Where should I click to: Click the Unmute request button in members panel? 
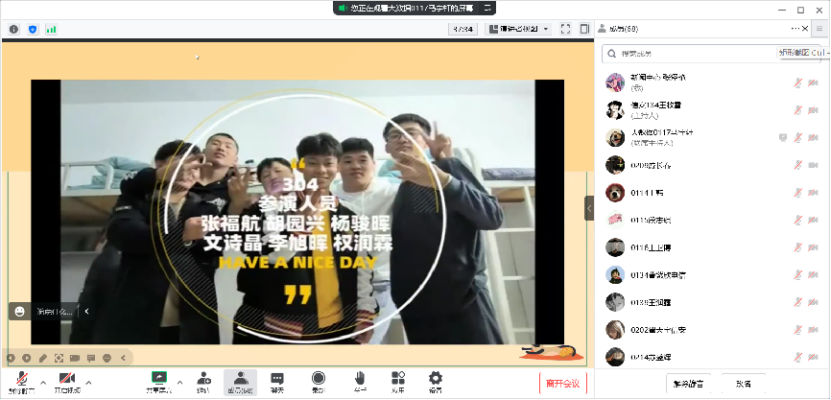pos(687,382)
